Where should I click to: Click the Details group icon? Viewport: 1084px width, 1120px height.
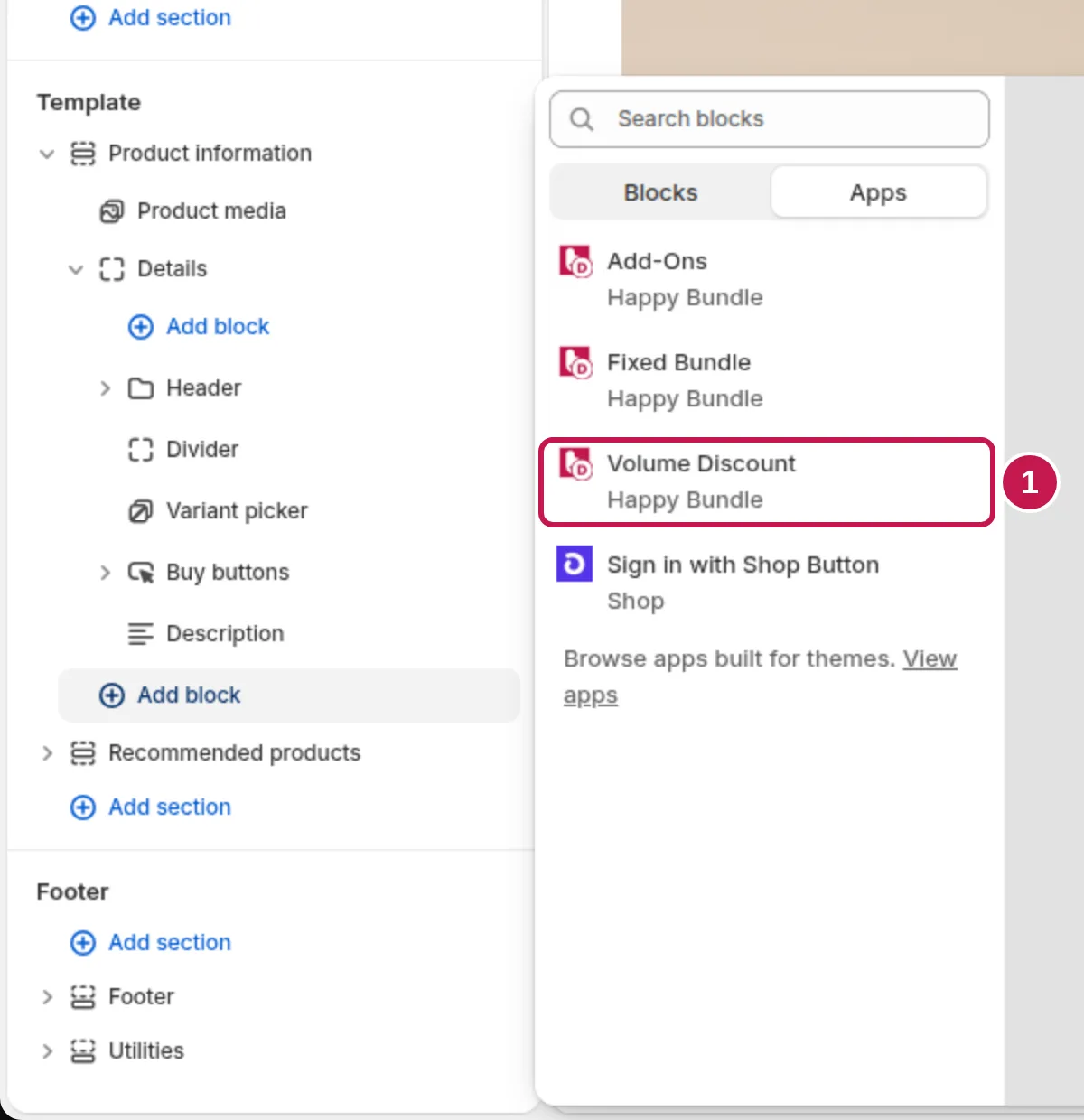[111, 269]
